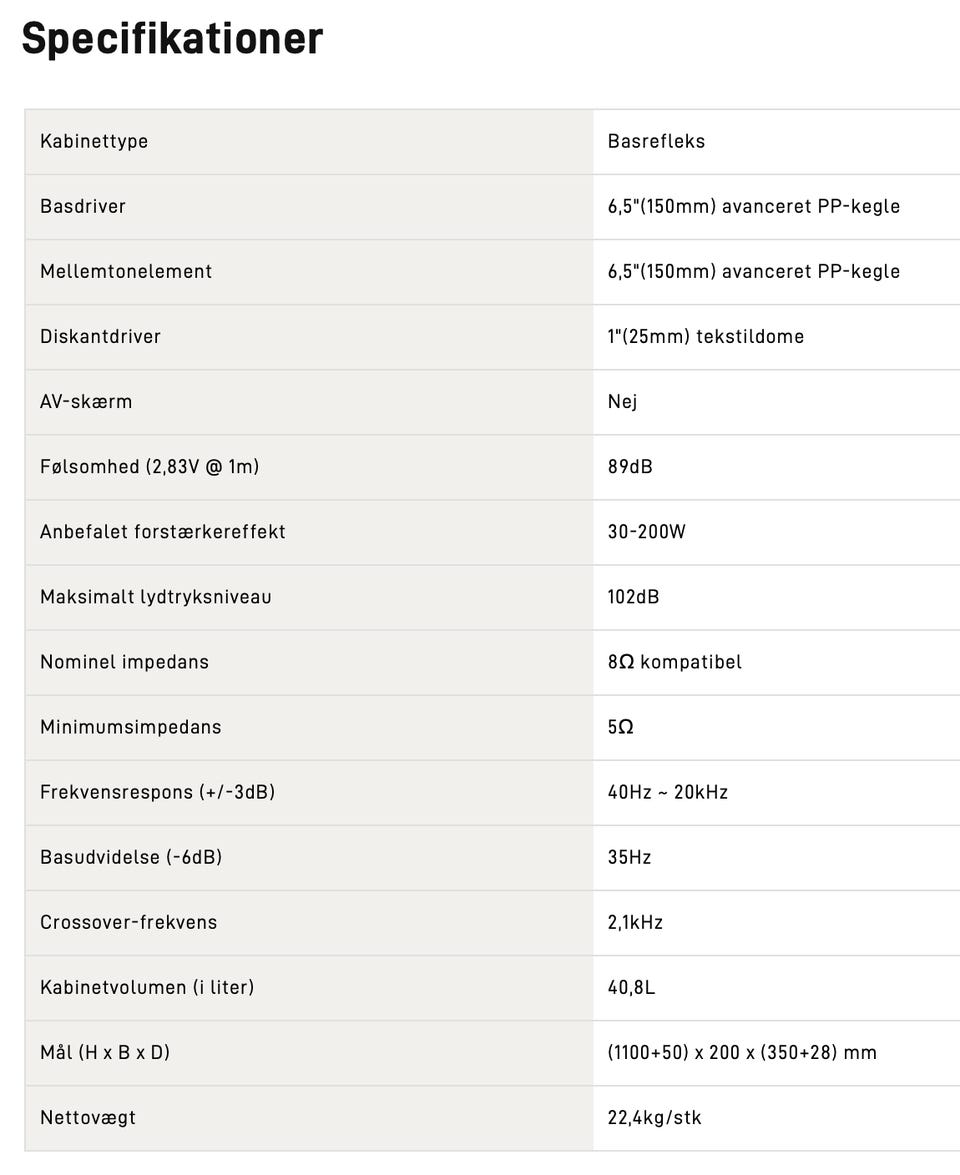This screenshot has width=960, height=1175.
Task: Select the 2,1kHz crossover value
Action: [635, 922]
